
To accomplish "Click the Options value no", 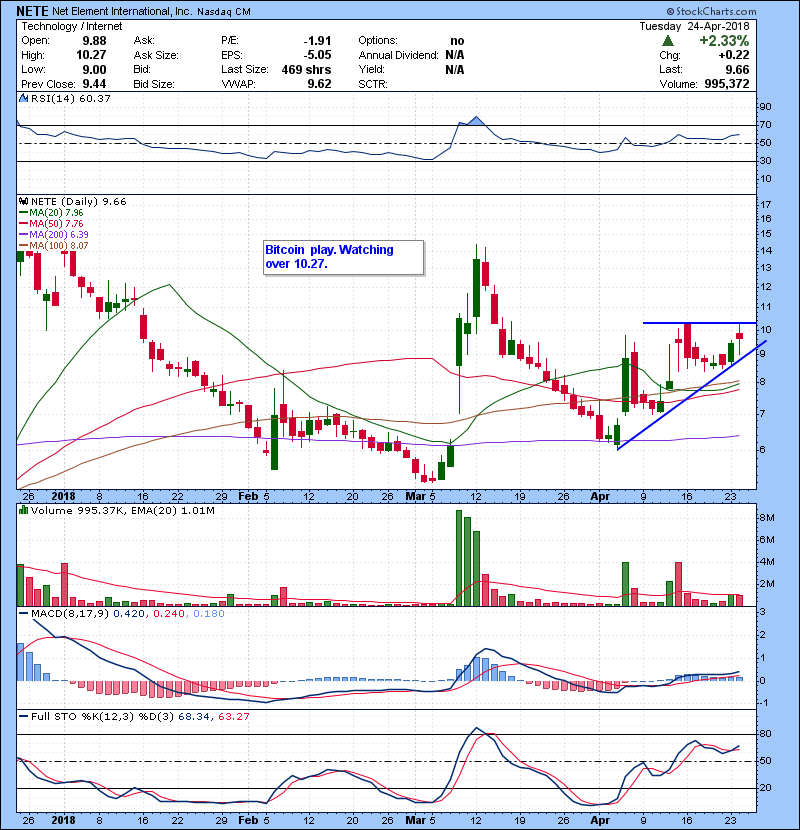I will 457,41.
